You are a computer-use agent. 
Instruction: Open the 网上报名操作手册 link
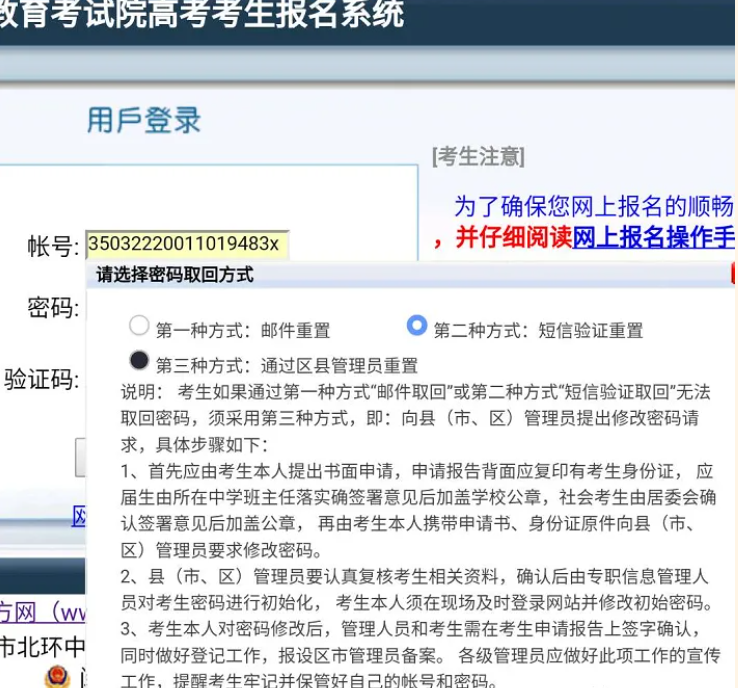(x=654, y=237)
